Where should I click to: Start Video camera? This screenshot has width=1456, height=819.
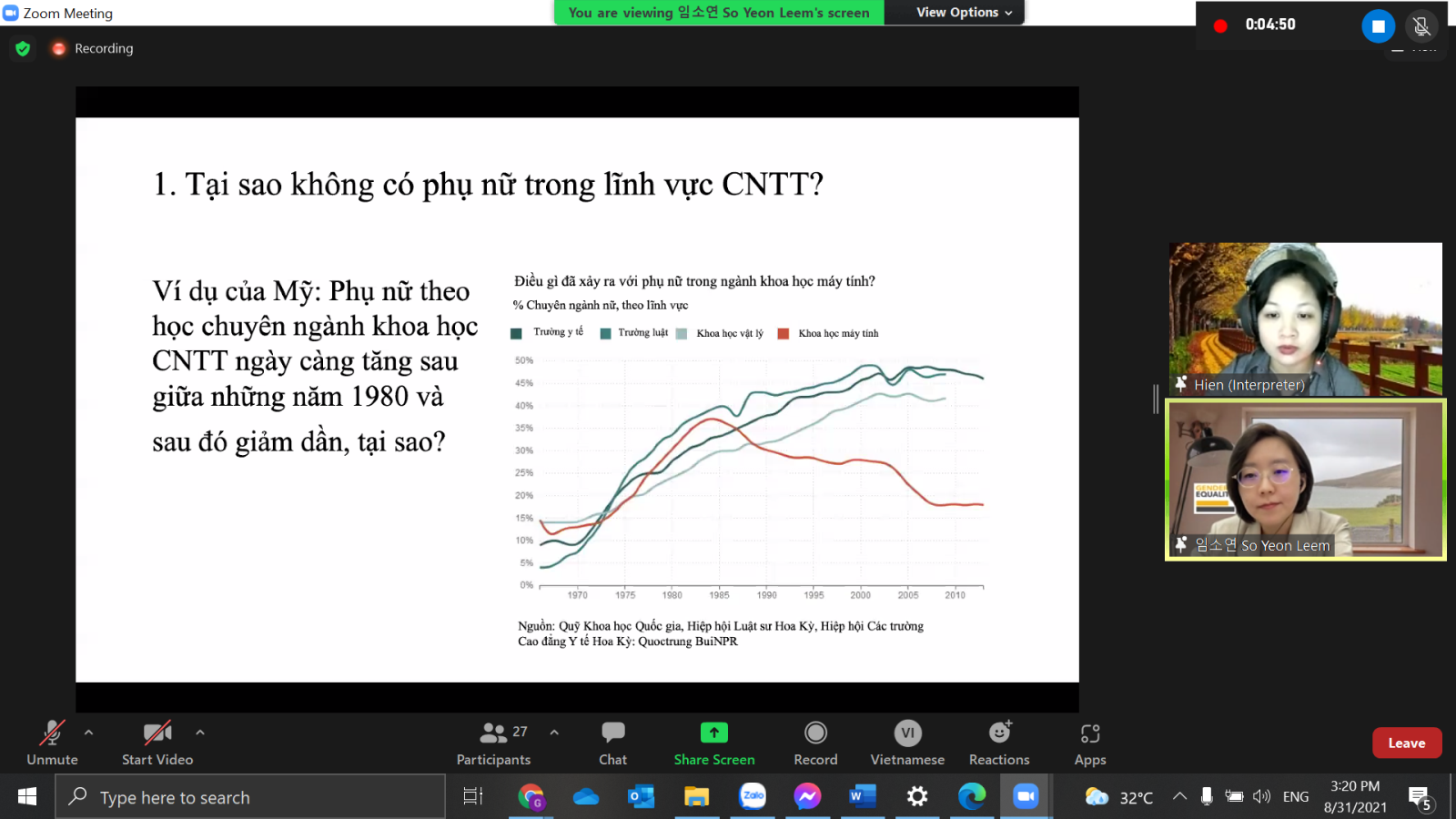(x=157, y=743)
